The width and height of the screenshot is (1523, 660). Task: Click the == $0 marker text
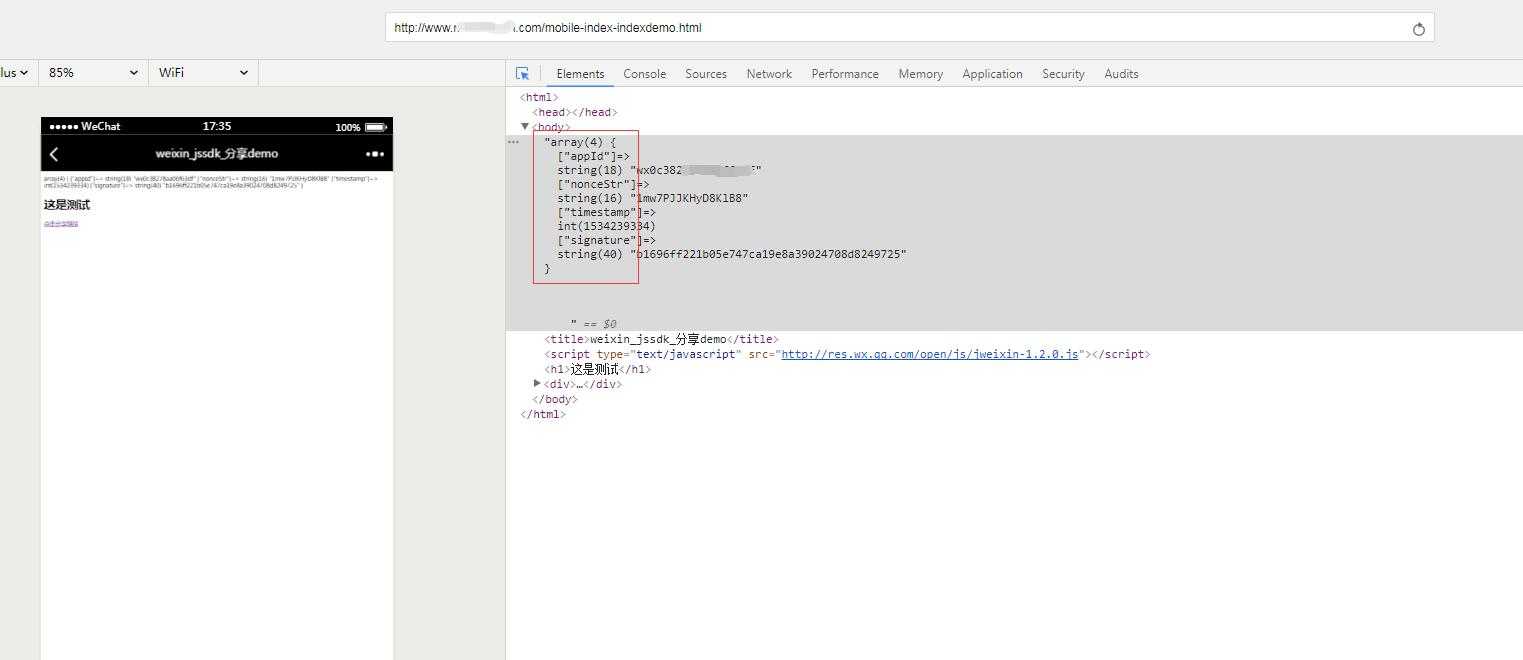(x=600, y=324)
